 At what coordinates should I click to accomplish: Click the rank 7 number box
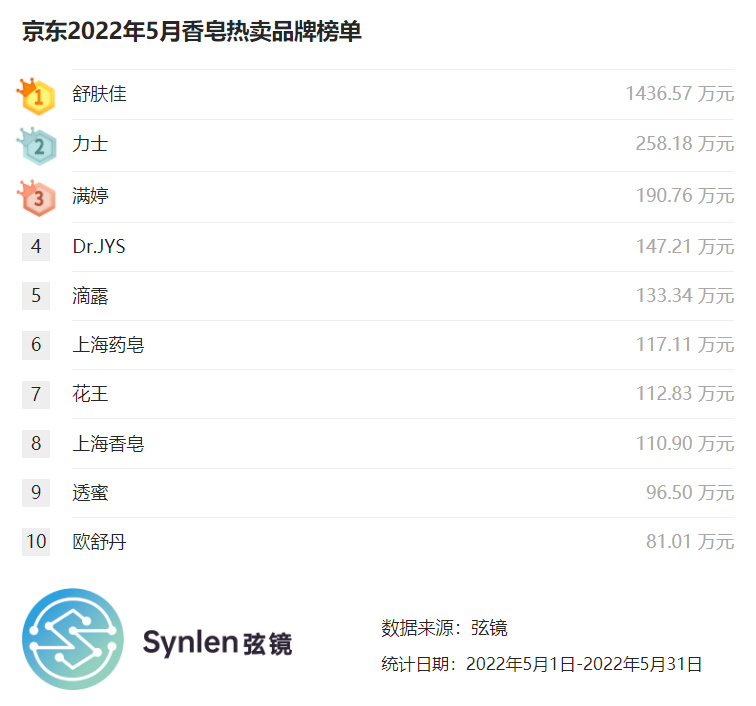36,394
